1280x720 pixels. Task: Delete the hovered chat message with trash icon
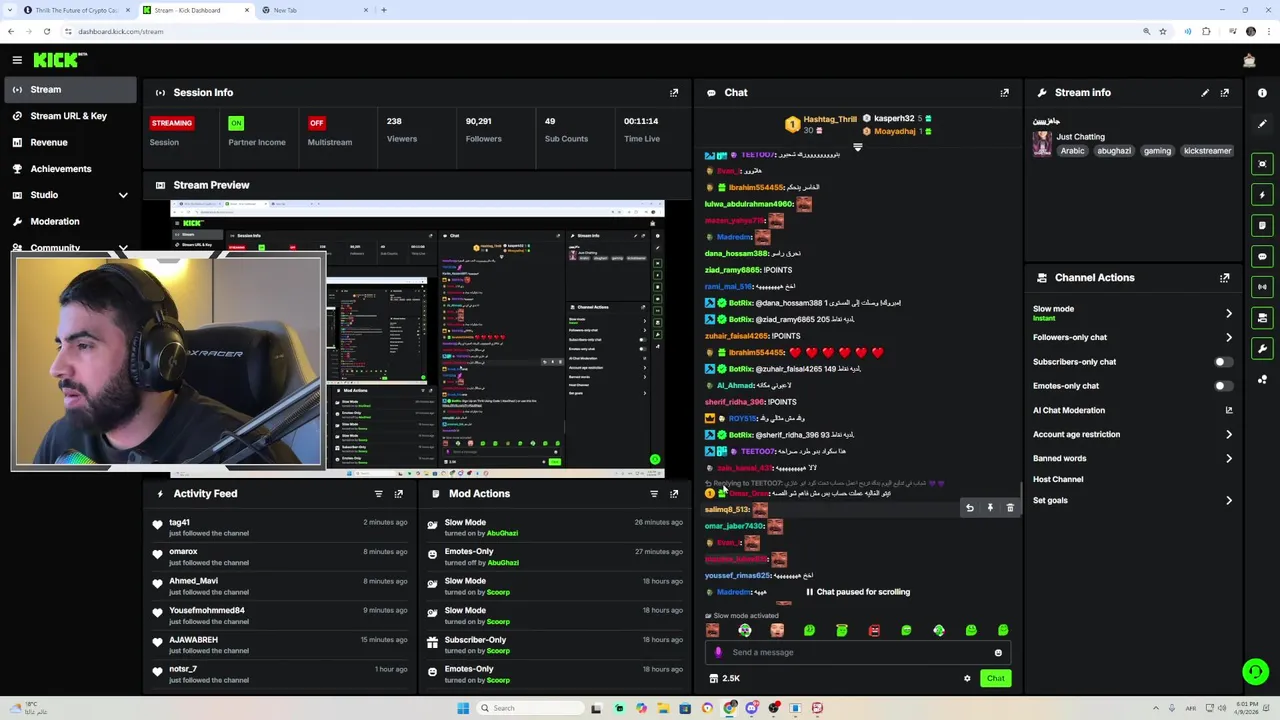[1010, 508]
